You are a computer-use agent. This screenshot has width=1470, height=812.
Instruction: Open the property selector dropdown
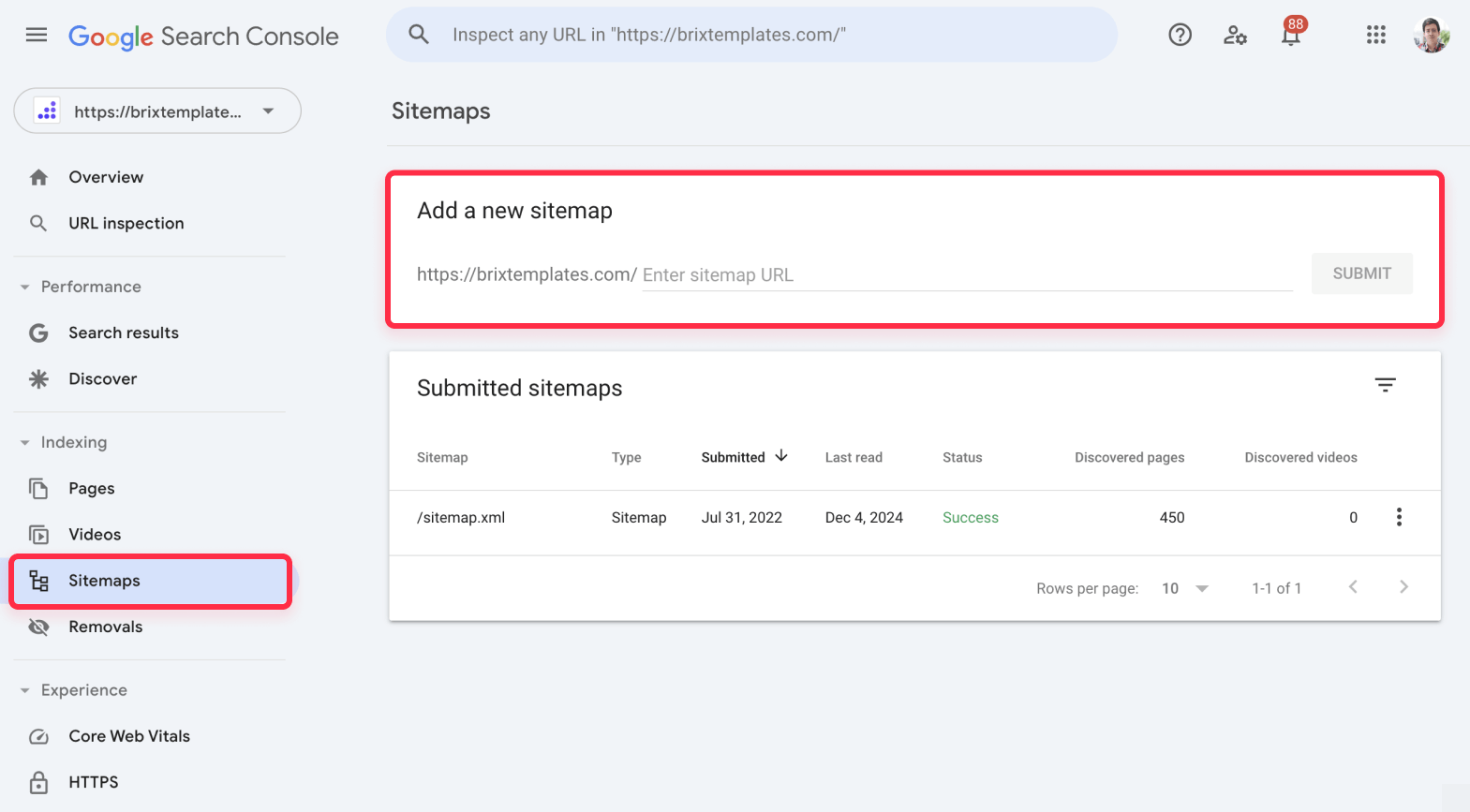tap(157, 111)
